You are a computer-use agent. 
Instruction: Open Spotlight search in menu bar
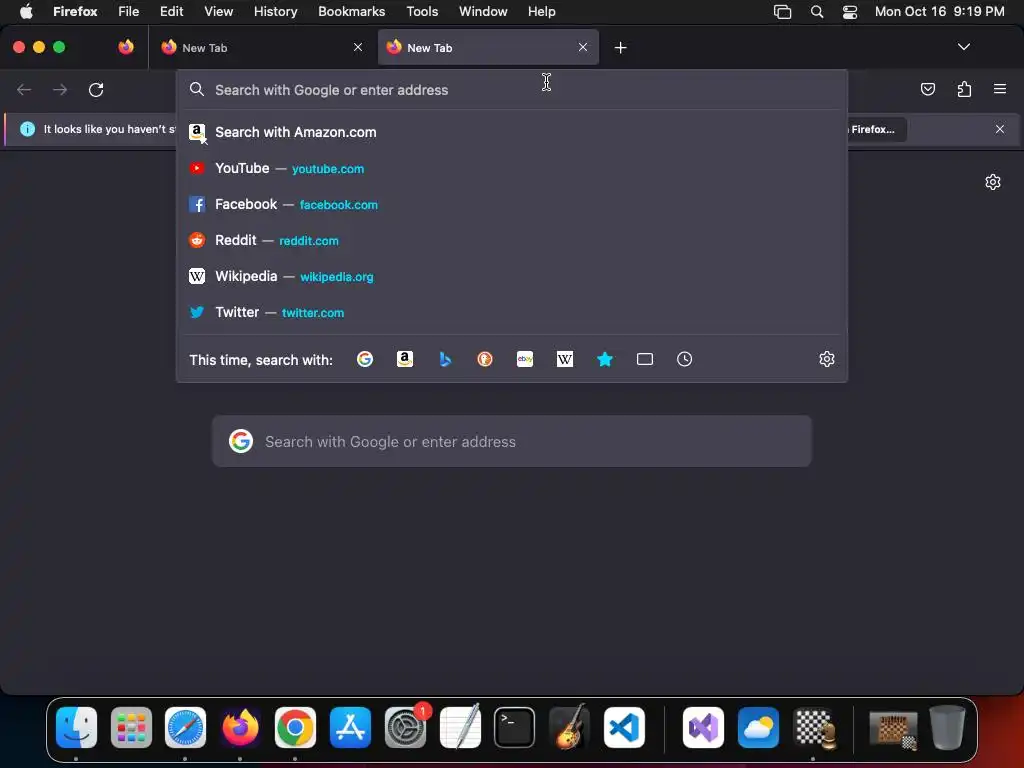point(816,11)
